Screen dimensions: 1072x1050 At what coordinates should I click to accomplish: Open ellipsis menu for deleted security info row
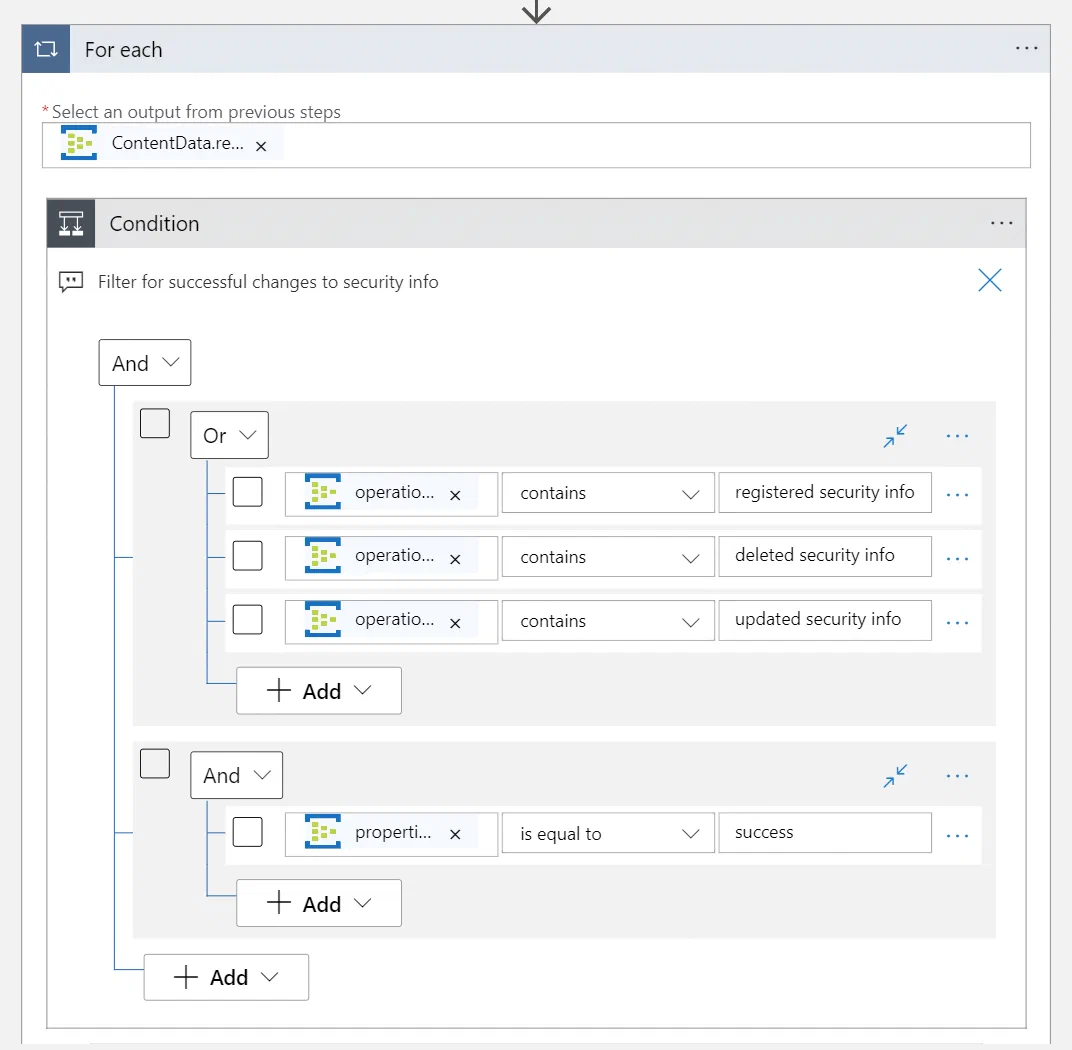[957, 559]
